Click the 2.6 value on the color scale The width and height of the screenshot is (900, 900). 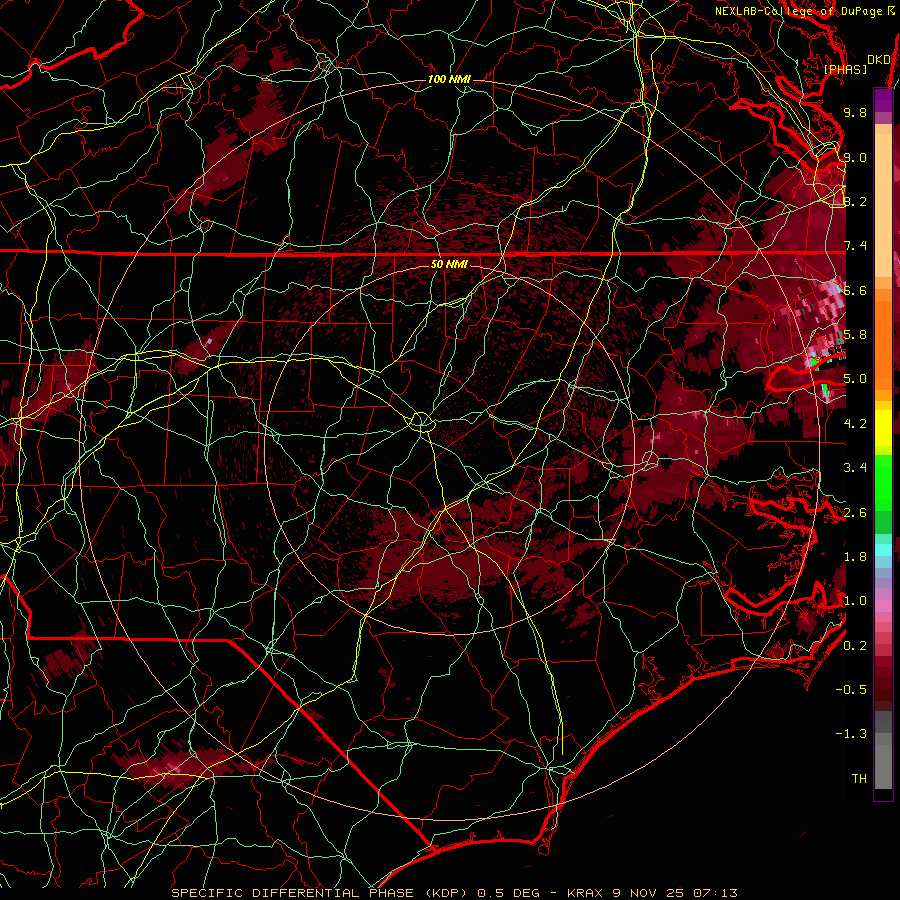point(855,513)
